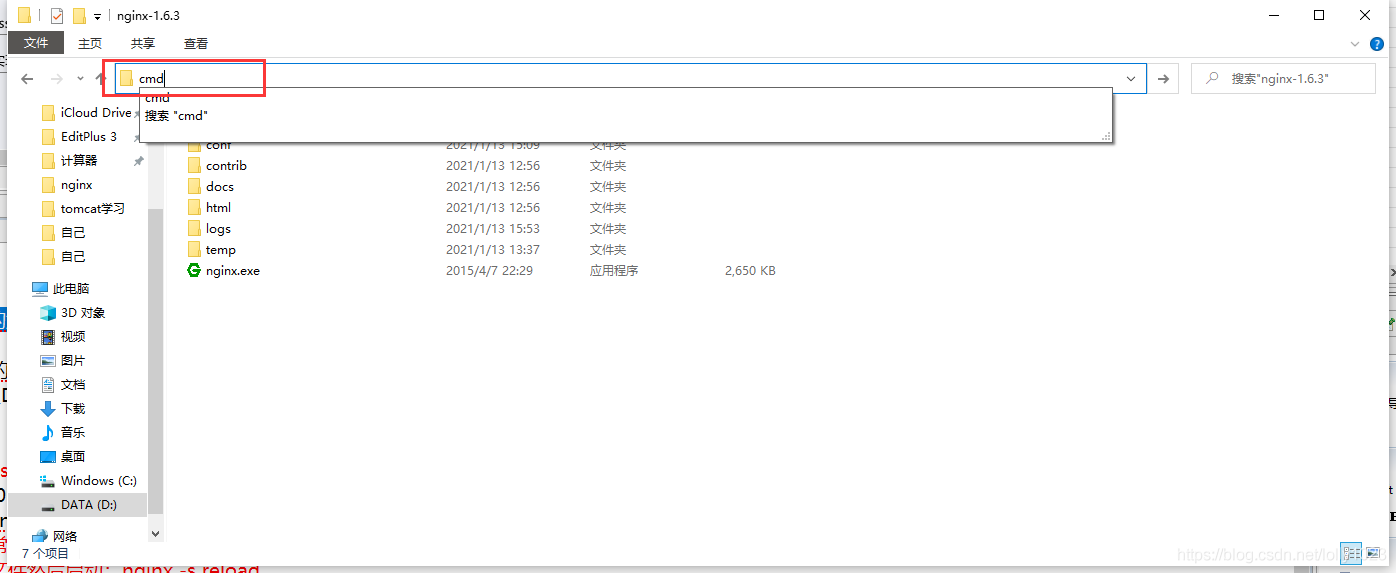Click the magnifier icon in search box

click(1212, 78)
